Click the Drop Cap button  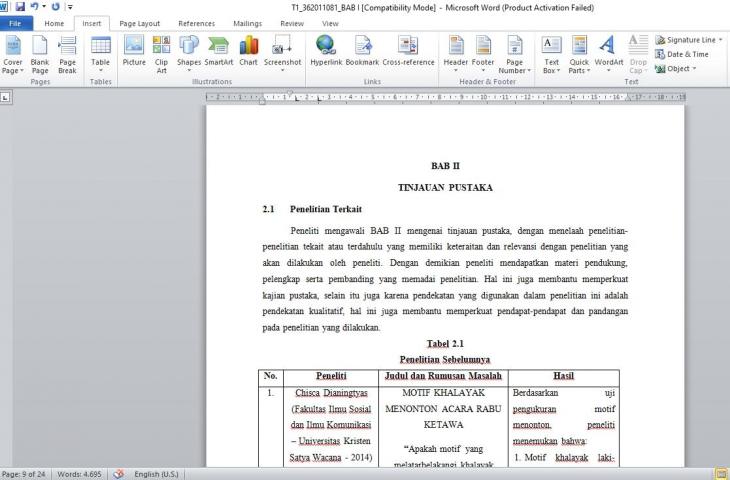[x=638, y=54]
